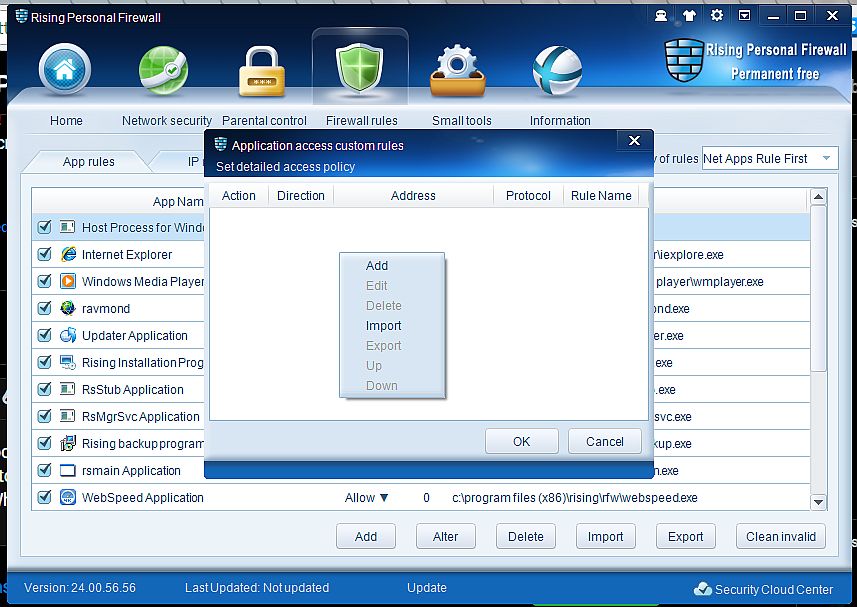Open settings gear icon in title bar
Viewport: 857px width, 607px height.
point(717,15)
